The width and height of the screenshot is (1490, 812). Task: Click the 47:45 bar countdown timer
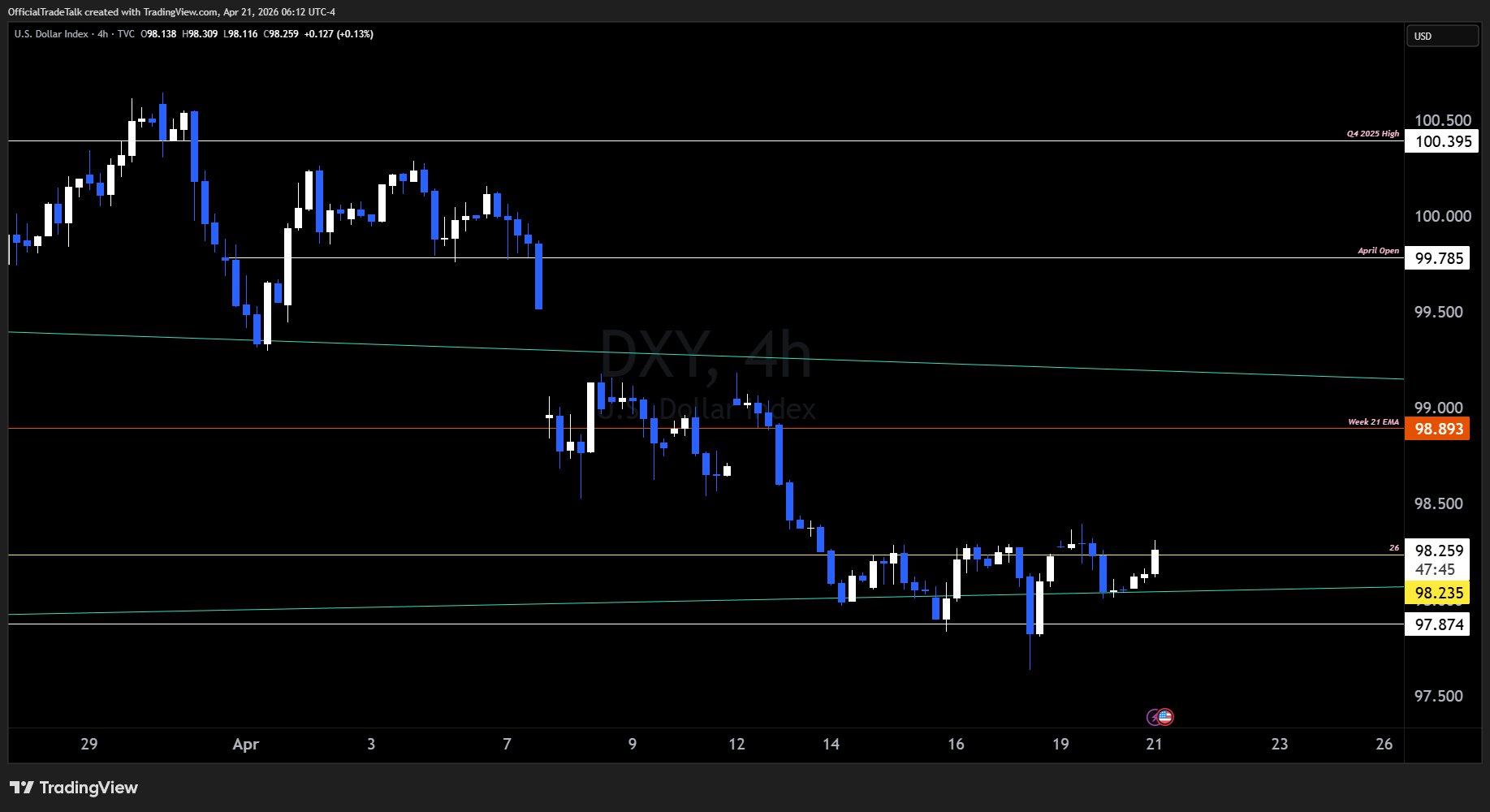pos(1435,570)
